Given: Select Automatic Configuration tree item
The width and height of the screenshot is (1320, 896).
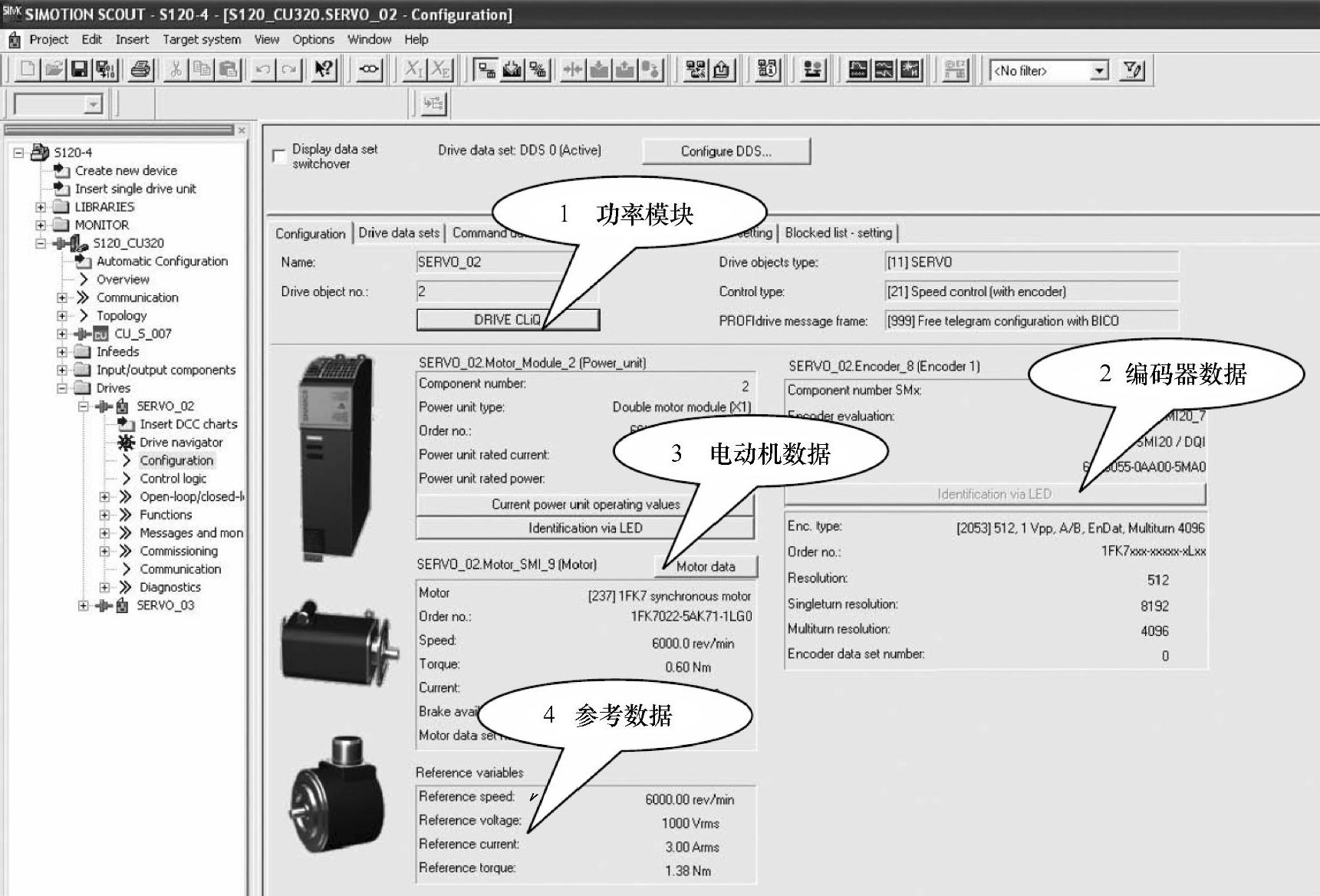Looking at the screenshot, I should [162, 261].
